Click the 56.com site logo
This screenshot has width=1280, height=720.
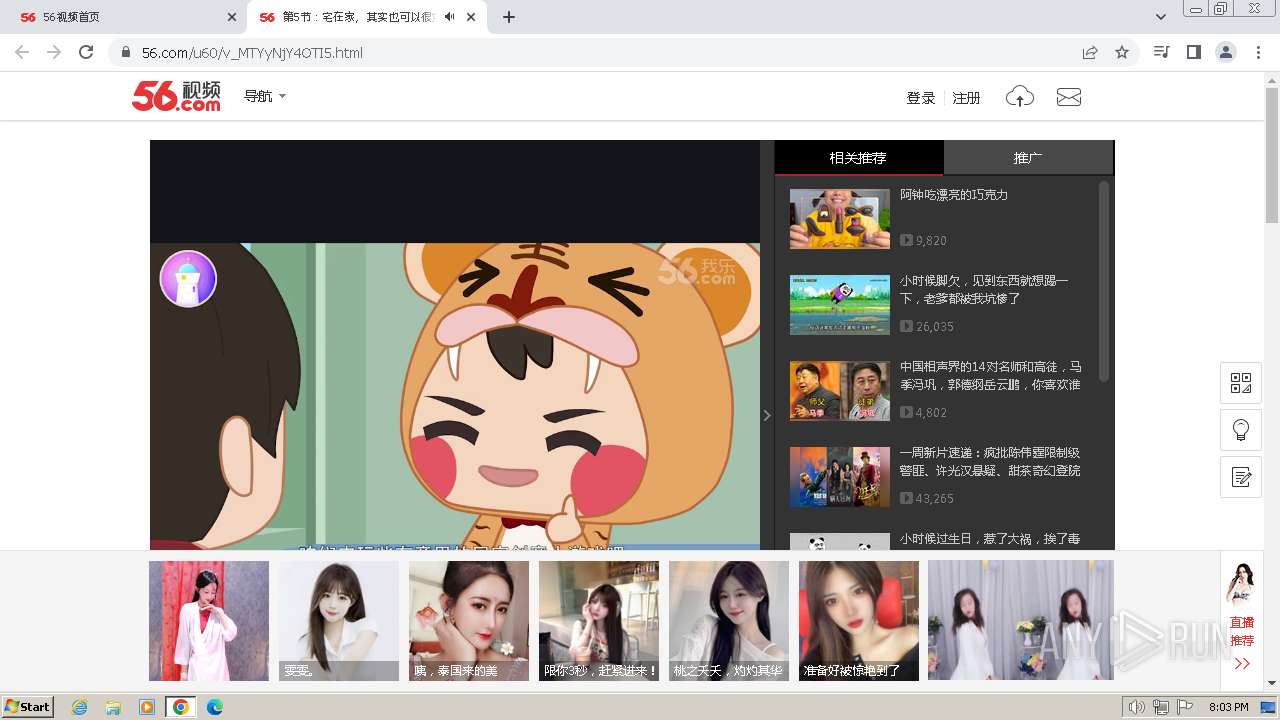tap(176, 96)
